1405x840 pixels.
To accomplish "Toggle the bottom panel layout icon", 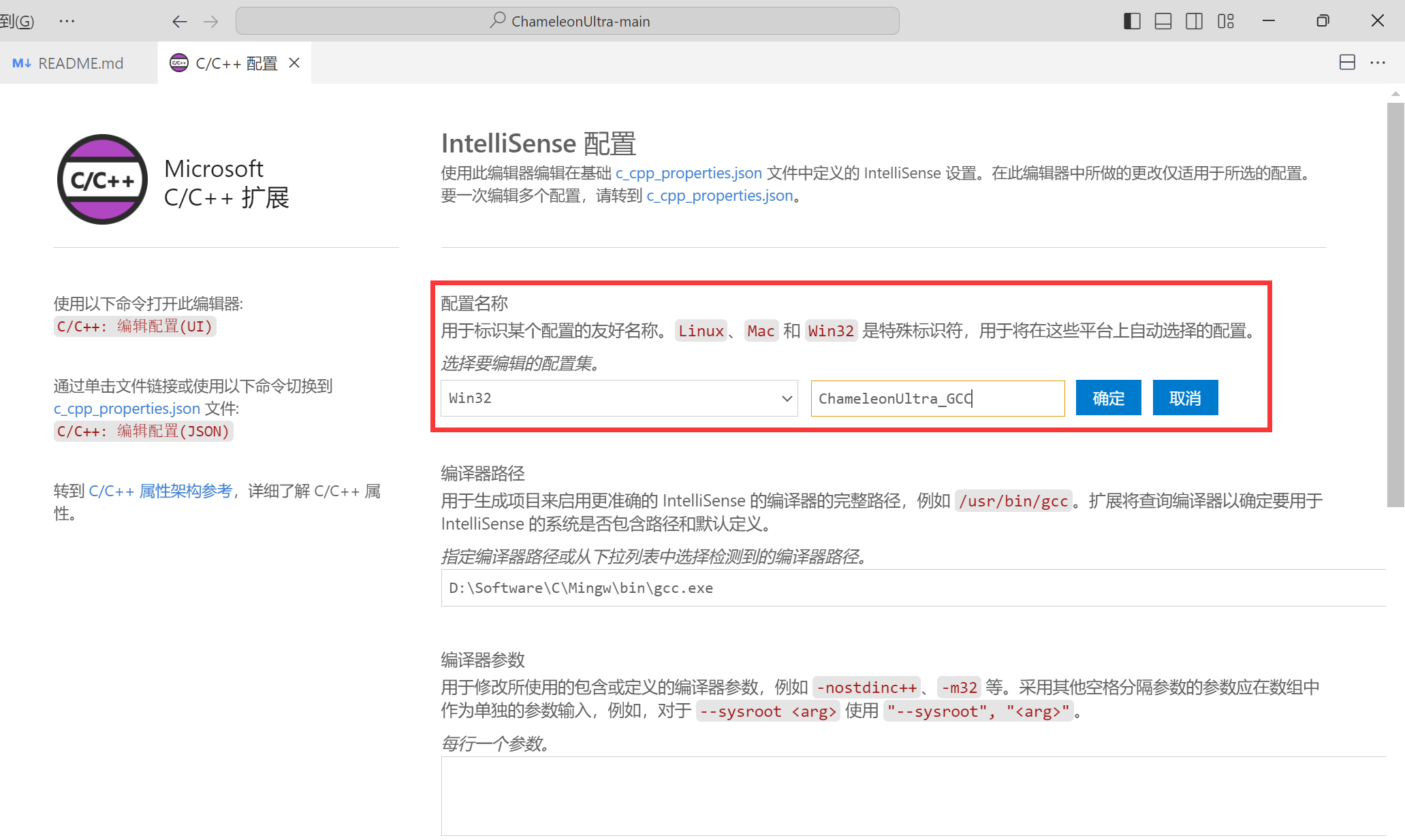I will tap(1163, 21).
